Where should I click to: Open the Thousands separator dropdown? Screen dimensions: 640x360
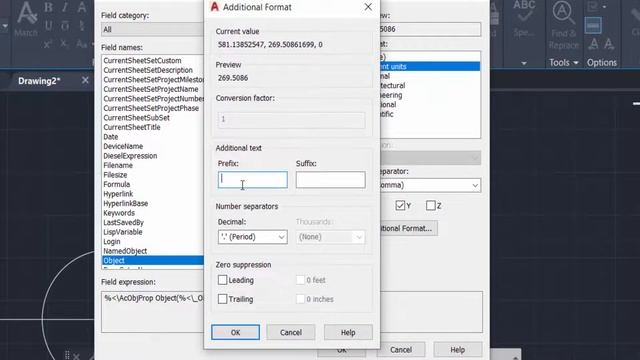(330, 237)
